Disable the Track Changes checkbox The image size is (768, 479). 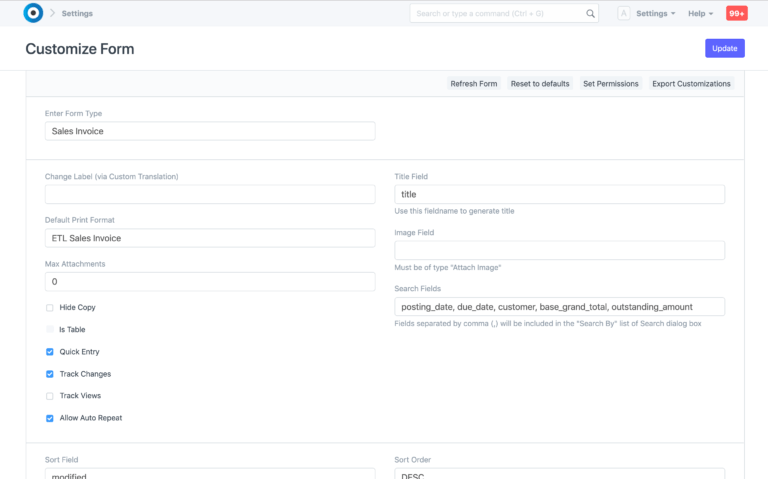pos(50,374)
